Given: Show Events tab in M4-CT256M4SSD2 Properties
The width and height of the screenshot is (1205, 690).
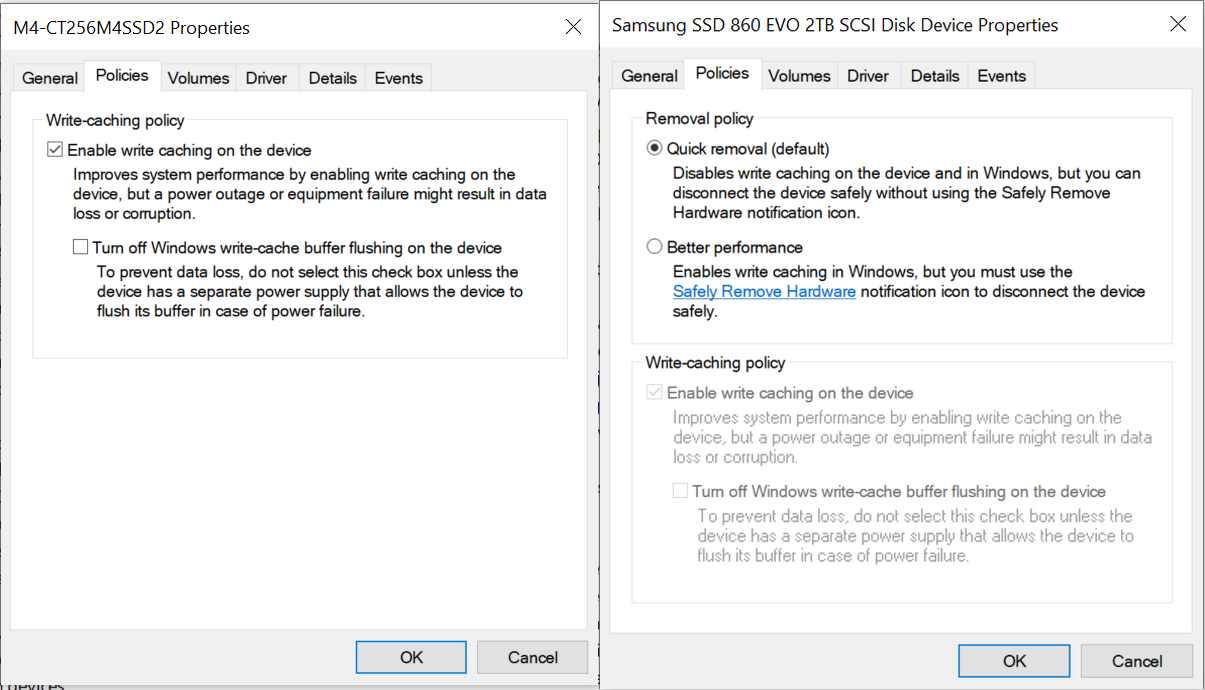Looking at the screenshot, I should click(x=399, y=78).
